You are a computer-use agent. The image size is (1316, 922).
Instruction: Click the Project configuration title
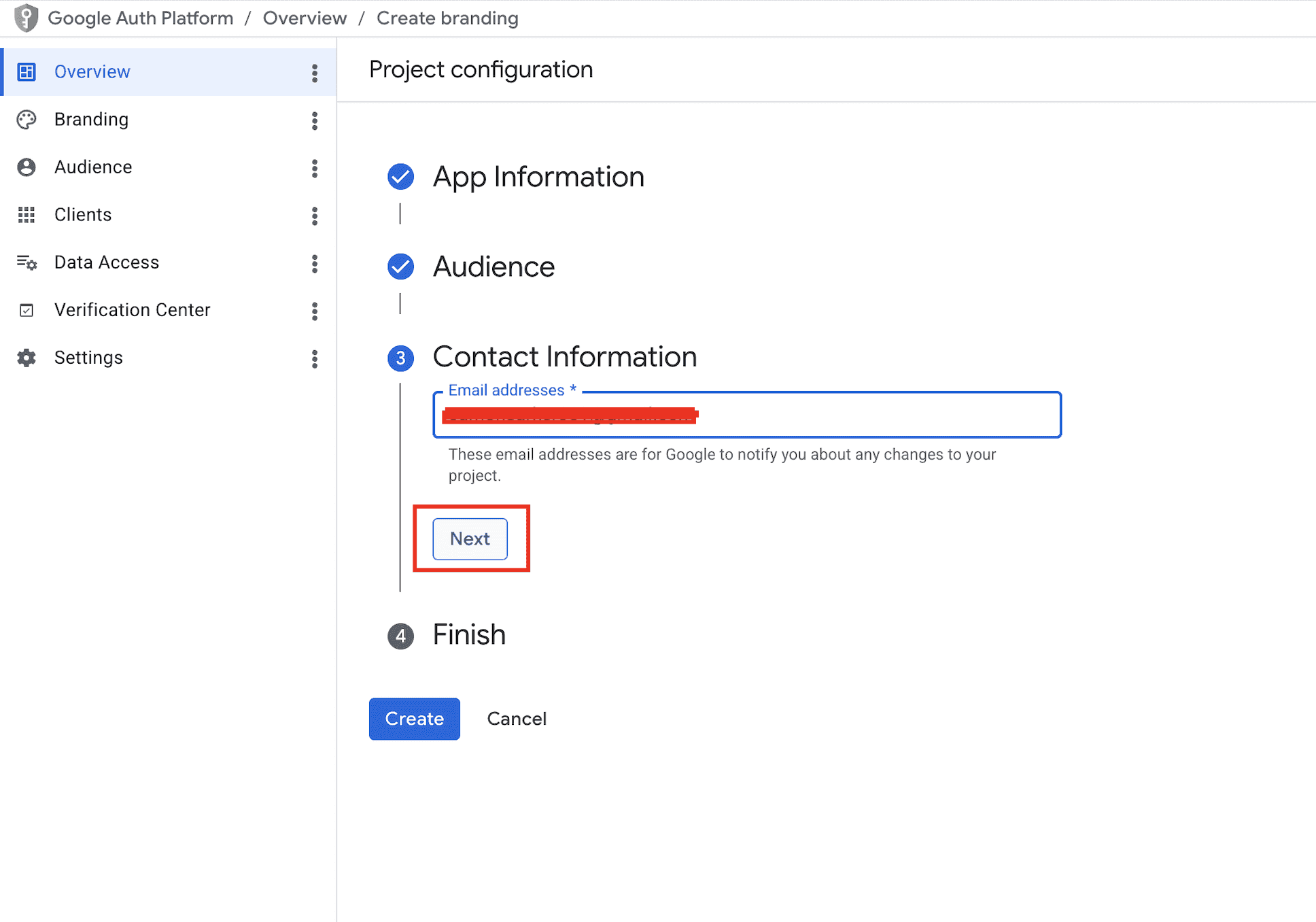[481, 69]
